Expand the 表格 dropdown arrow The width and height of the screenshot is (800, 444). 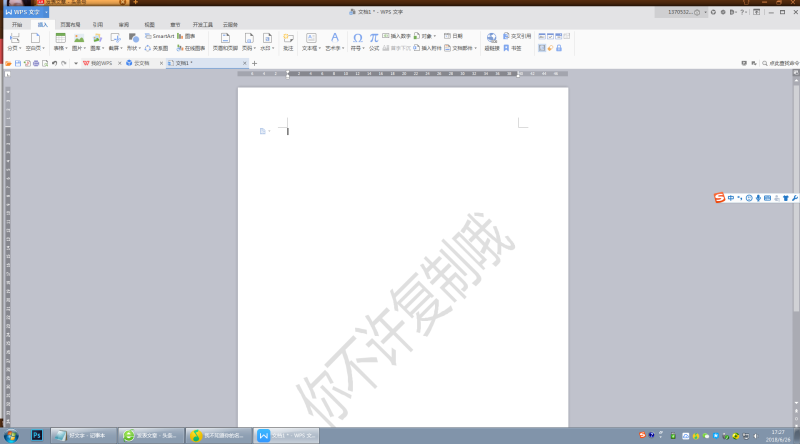(66, 48)
